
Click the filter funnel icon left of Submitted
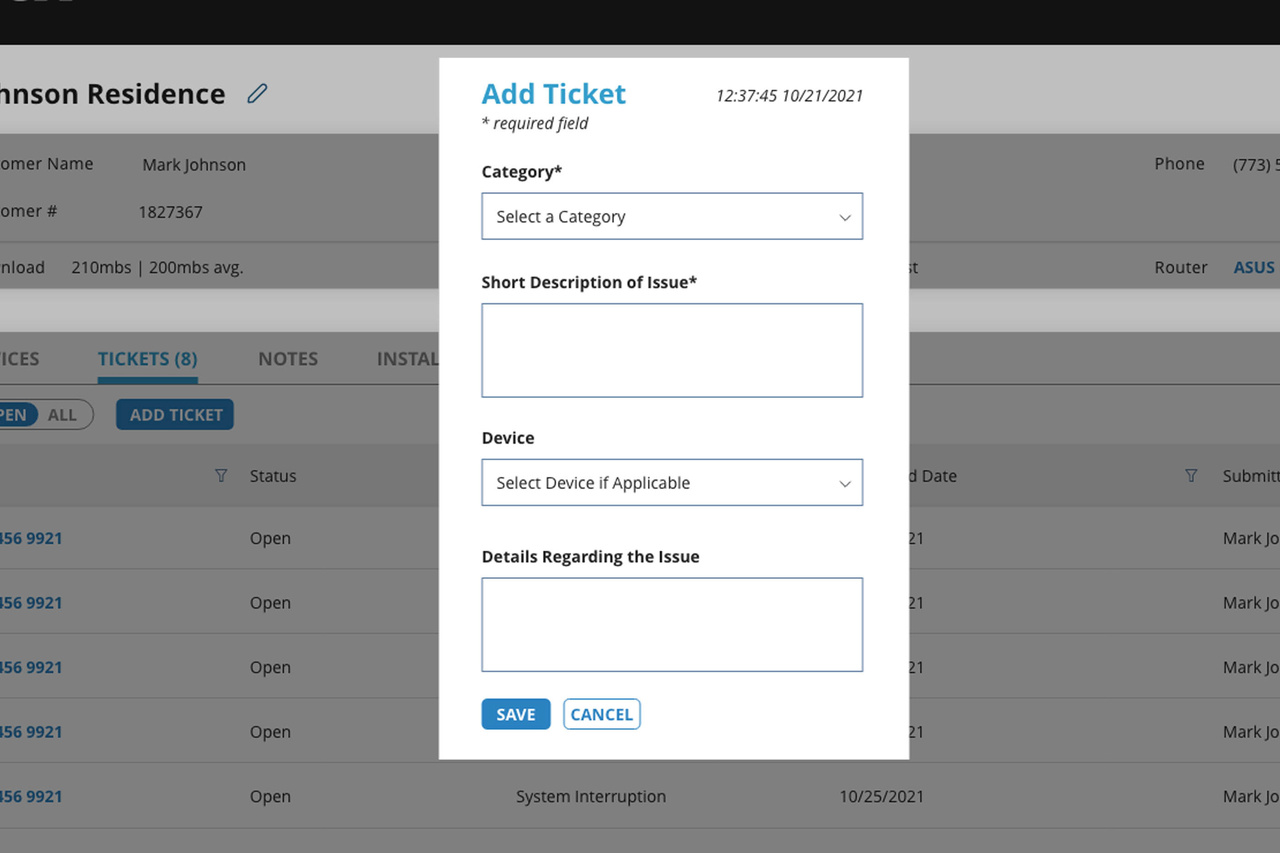pyautogui.click(x=1191, y=476)
